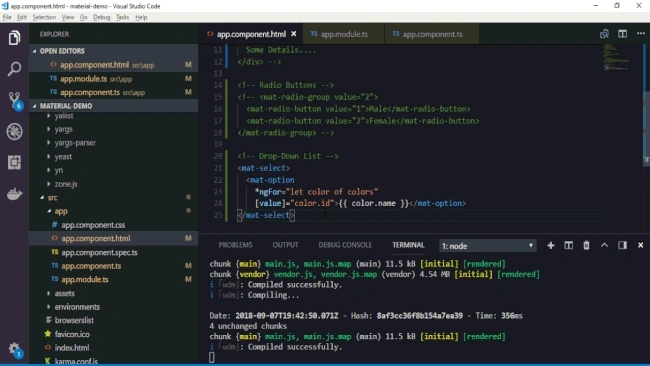Select app.component.html in Open Editors
Screen dimensions: 650x366
click(x=113, y=65)
